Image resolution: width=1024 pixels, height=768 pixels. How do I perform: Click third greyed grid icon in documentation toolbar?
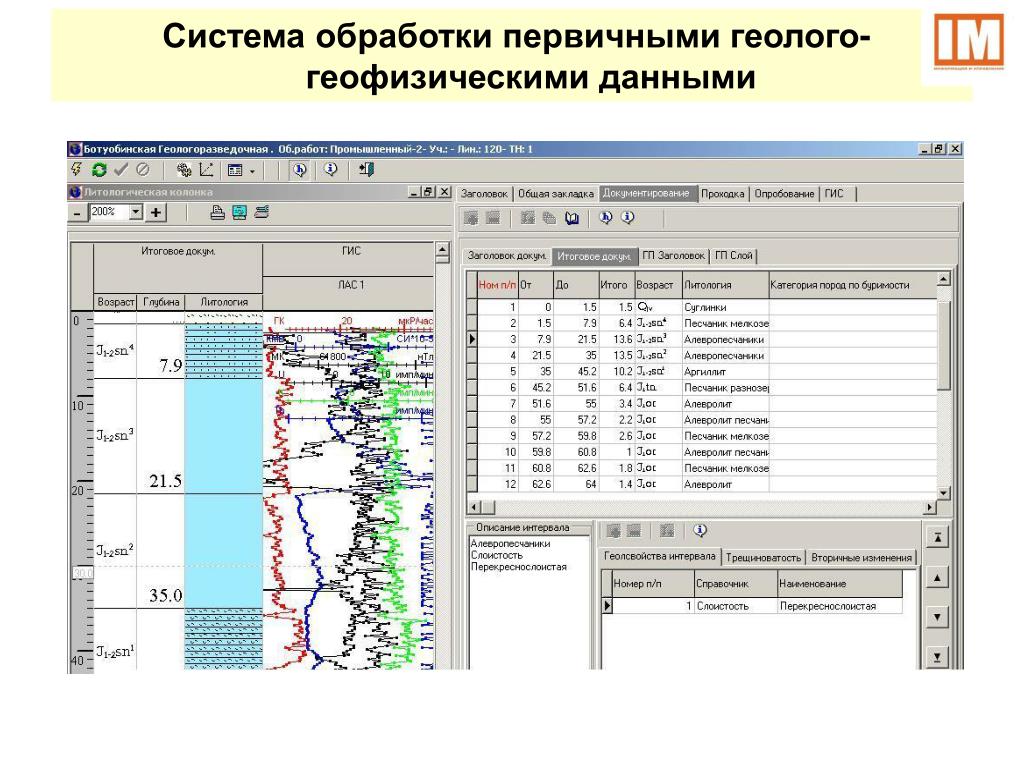tap(527, 217)
